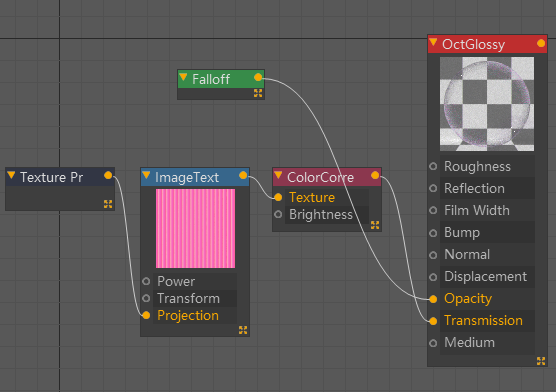
Task: Collapse the ImageText node triangle
Action: [146, 175]
